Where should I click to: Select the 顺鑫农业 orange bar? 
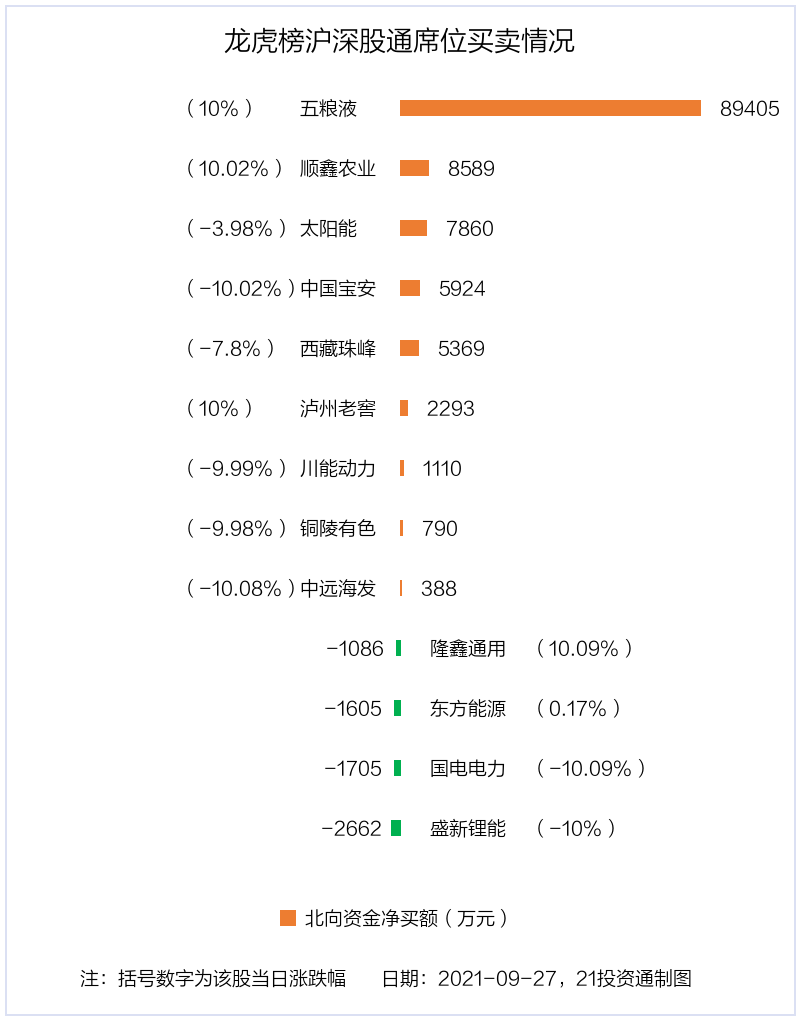(414, 168)
